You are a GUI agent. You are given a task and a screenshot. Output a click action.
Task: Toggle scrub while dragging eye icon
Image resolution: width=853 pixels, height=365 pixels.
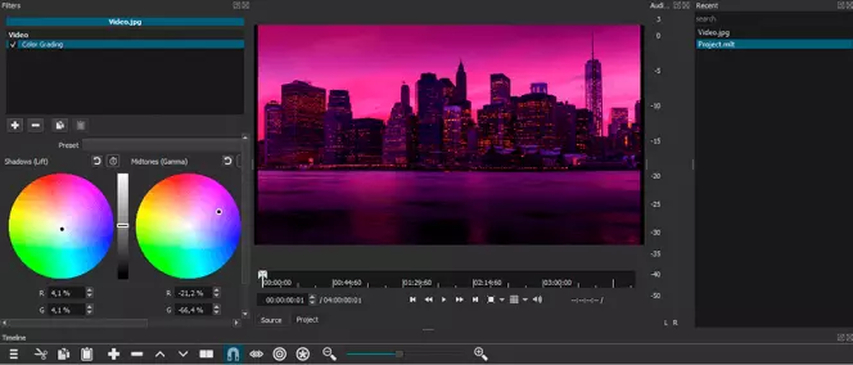click(x=256, y=354)
